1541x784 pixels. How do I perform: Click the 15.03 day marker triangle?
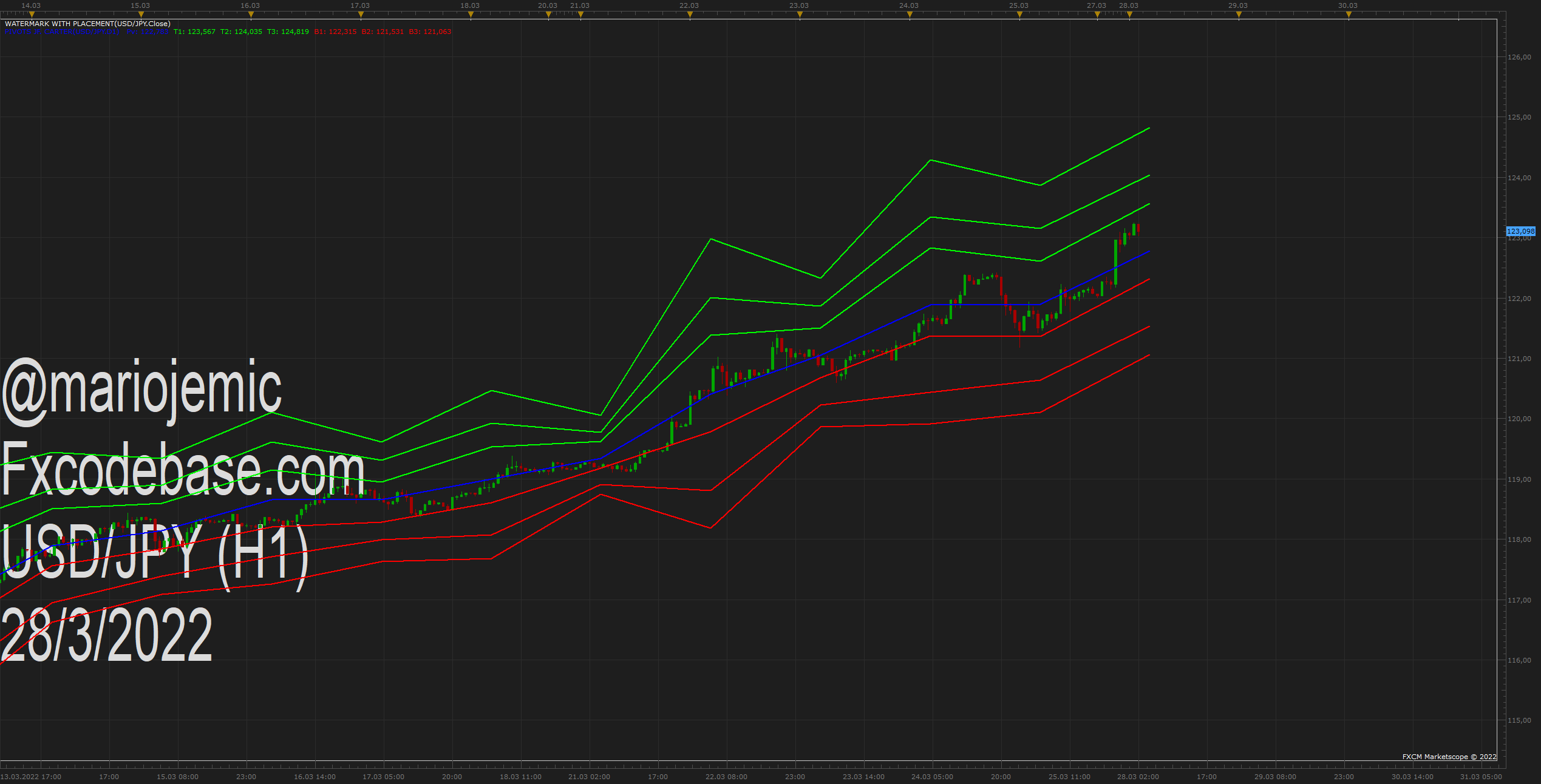(x=141, y=15)
